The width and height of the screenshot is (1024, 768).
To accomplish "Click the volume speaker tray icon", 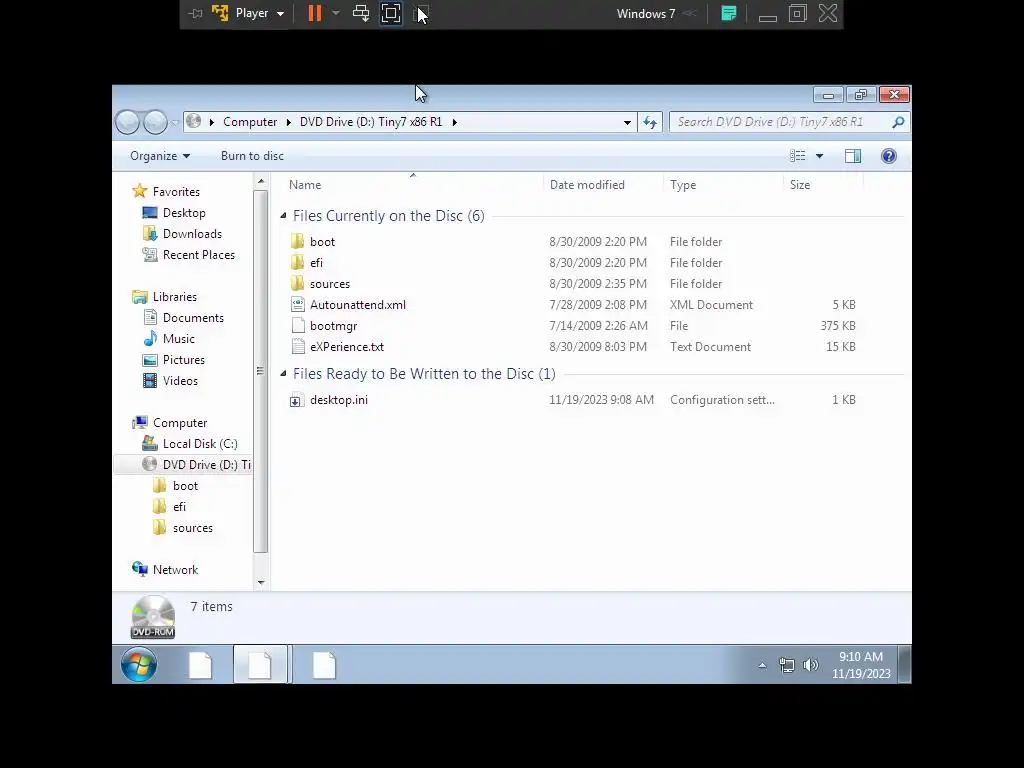I will 810,665.
